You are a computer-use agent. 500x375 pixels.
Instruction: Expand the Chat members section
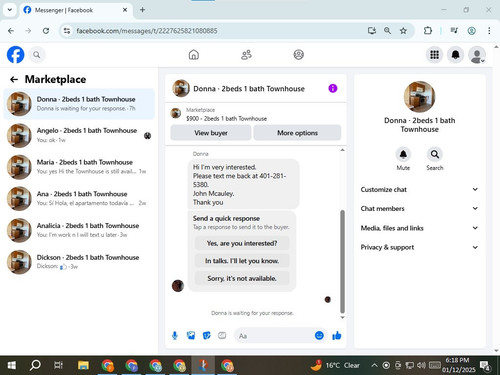(x=419, y=209)
